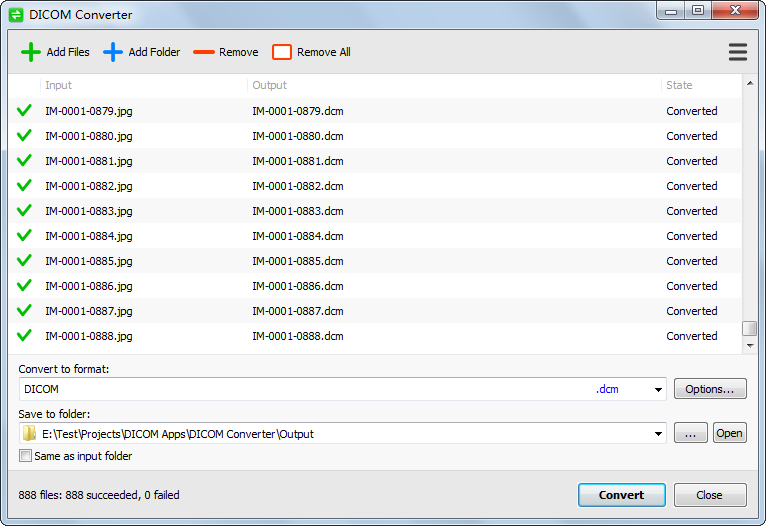This screenshot has height=526, width=766.
Task: Enable Same as input folder checkbox
Action: (x=26, y=456)
